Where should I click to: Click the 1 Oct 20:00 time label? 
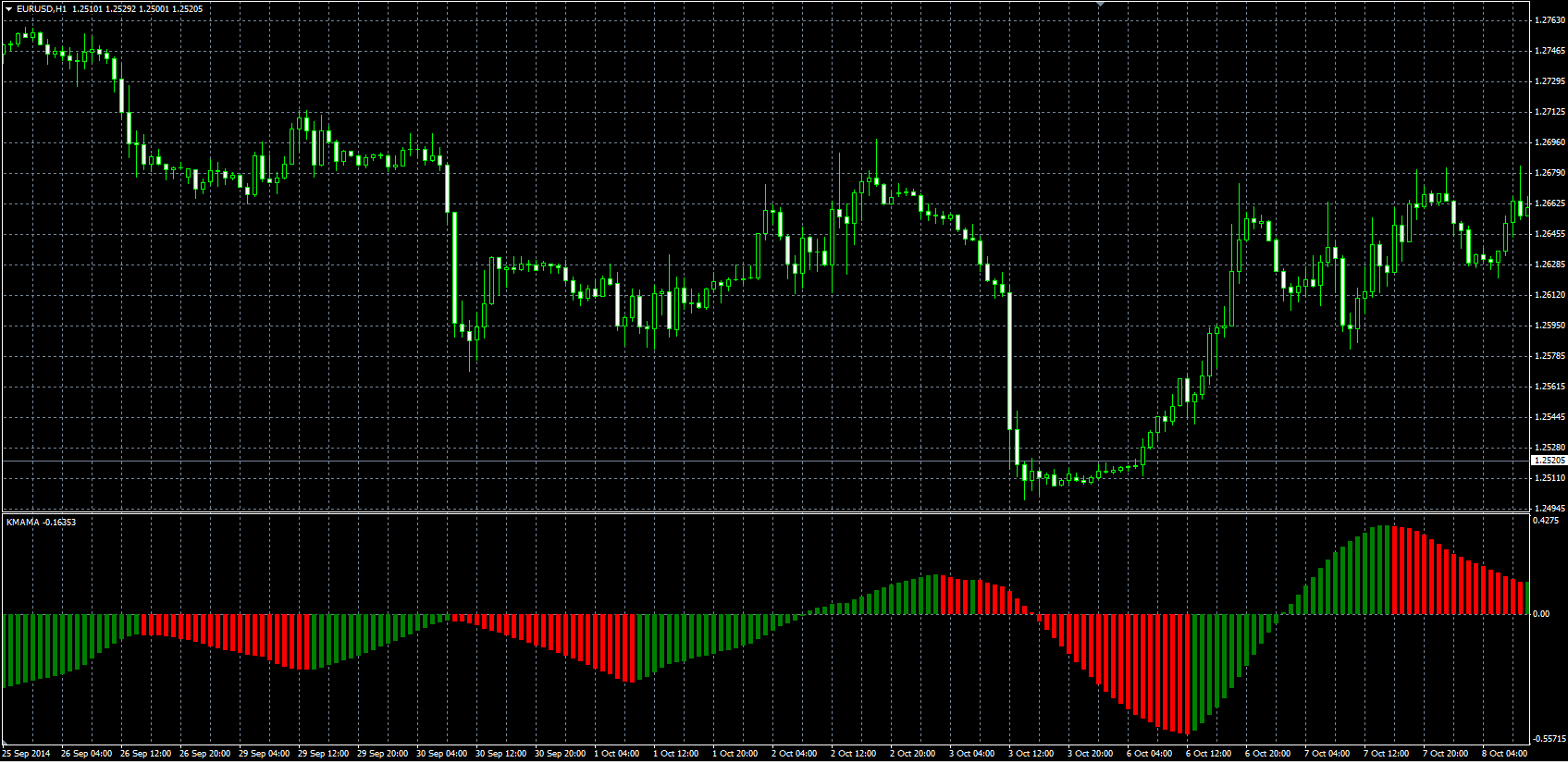click(735, 754)
